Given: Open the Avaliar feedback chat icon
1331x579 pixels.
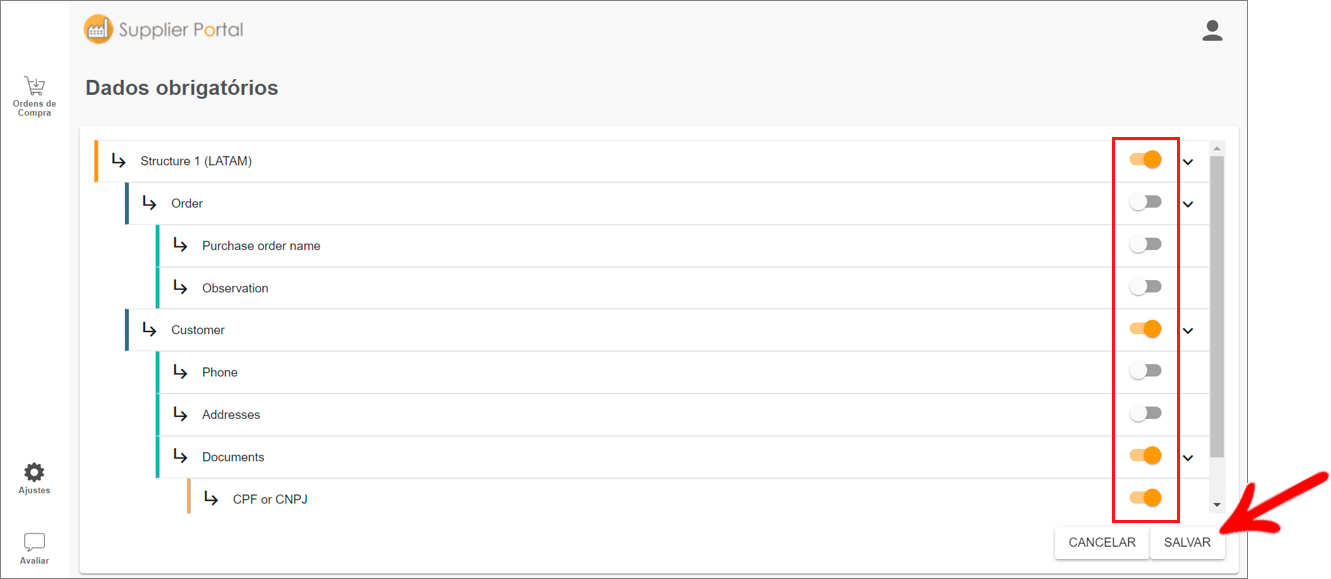Looking at the screenshot, I should point(34,542).
